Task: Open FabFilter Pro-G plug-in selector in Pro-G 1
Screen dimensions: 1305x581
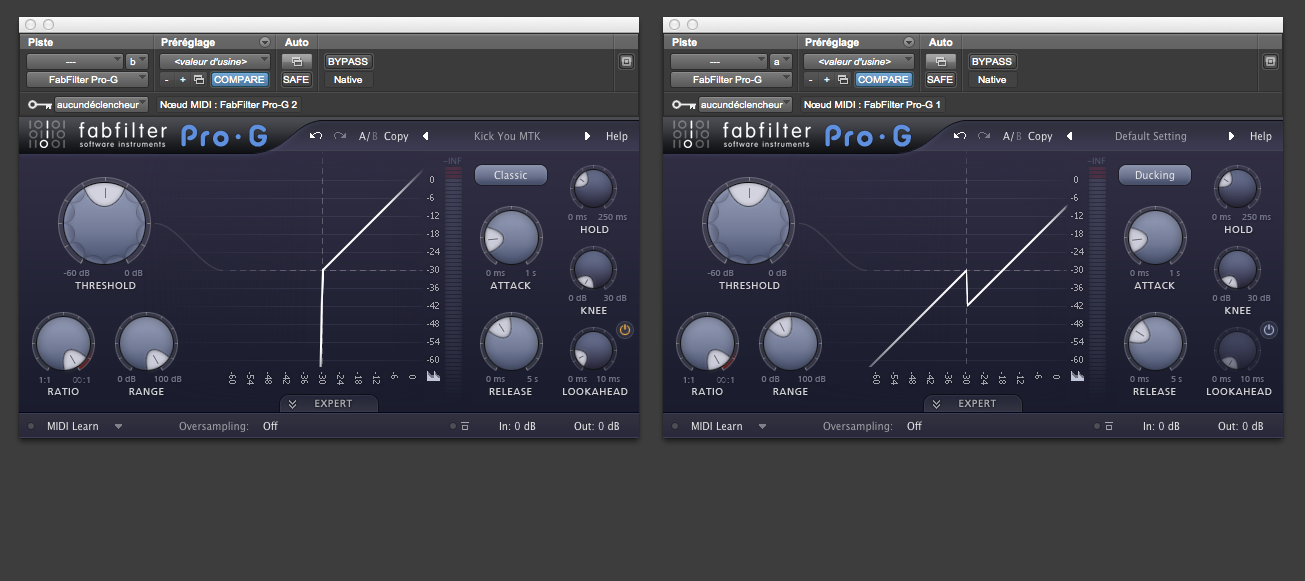Action: point(731,80)
